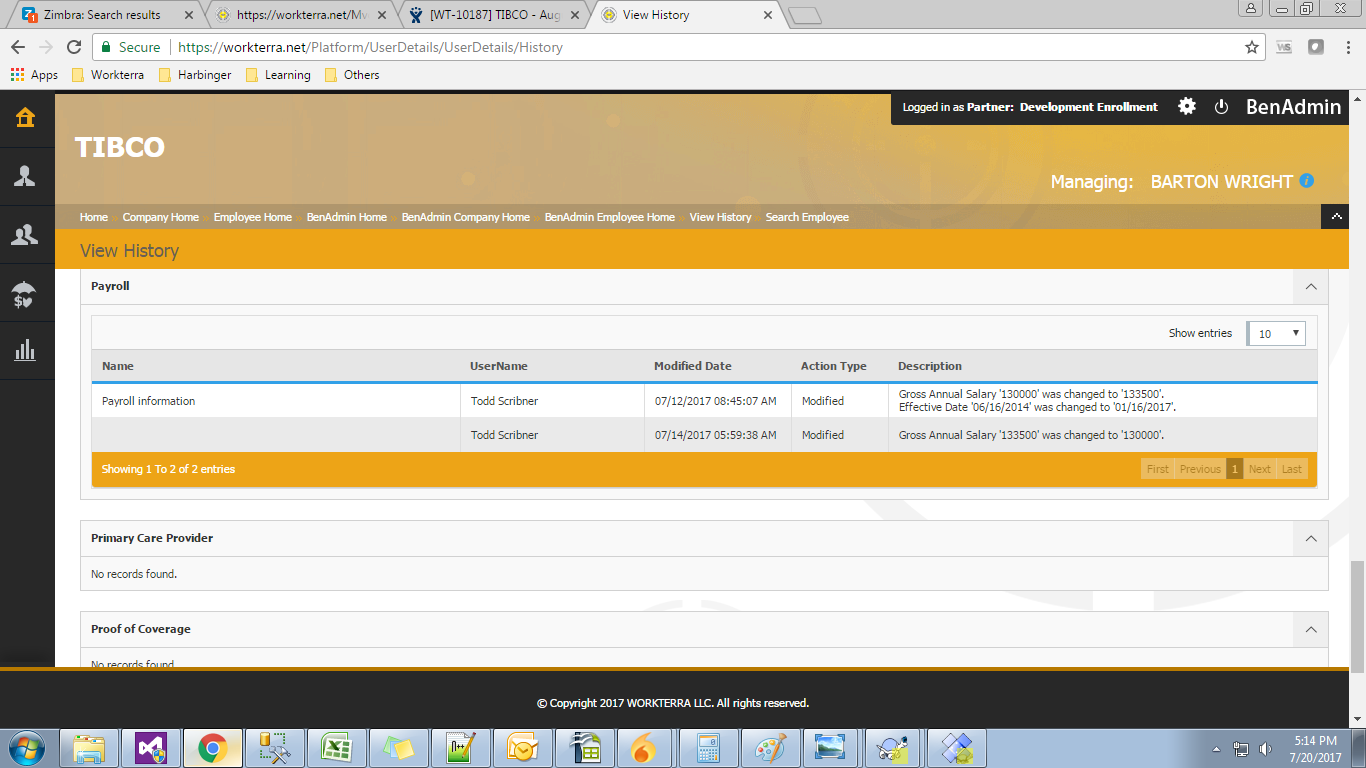
Task: Bookmark page with star icon
Action: click(1252, 47)
